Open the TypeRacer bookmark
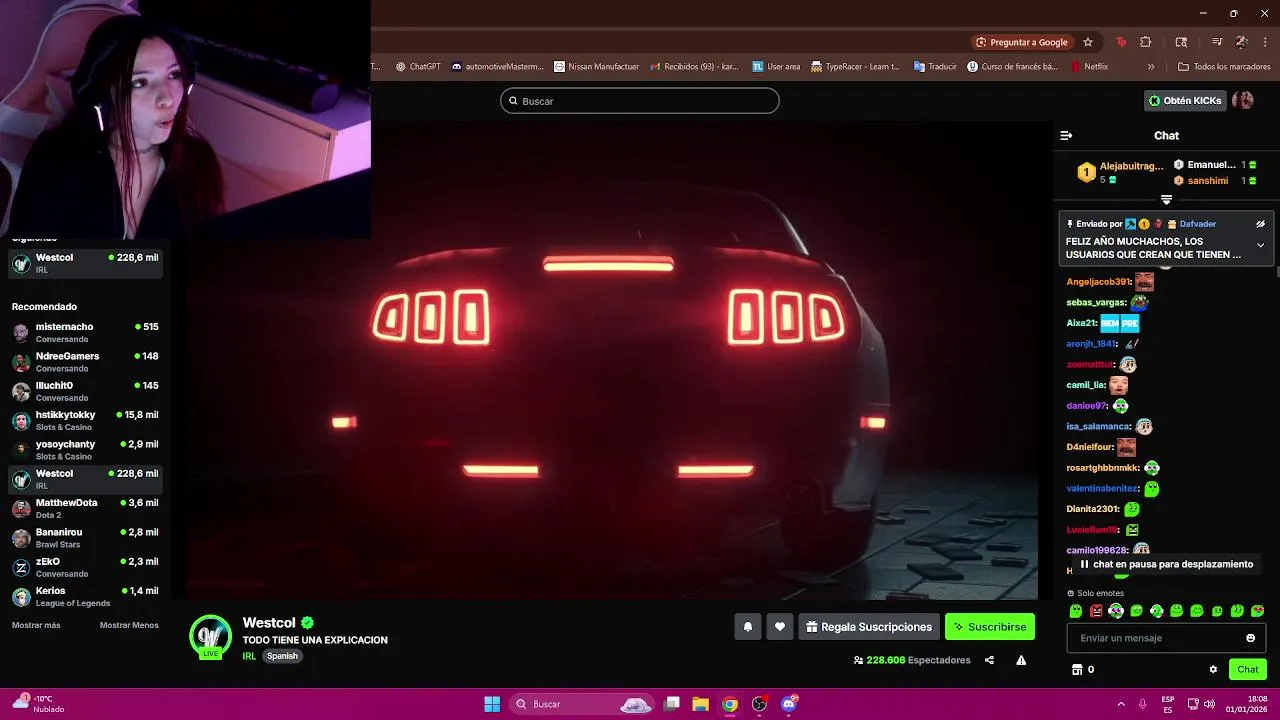 [x=855, y=67]
